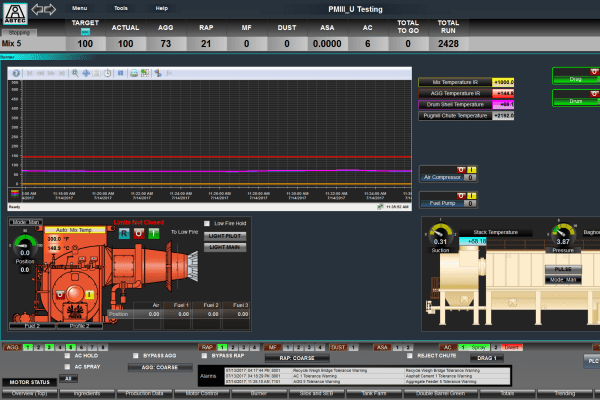Image resolution: width=600 pixels, height=400 pixels.
Task: Open the Profile 2 selector
Action: pyautogui.click(x=80, y=326)
